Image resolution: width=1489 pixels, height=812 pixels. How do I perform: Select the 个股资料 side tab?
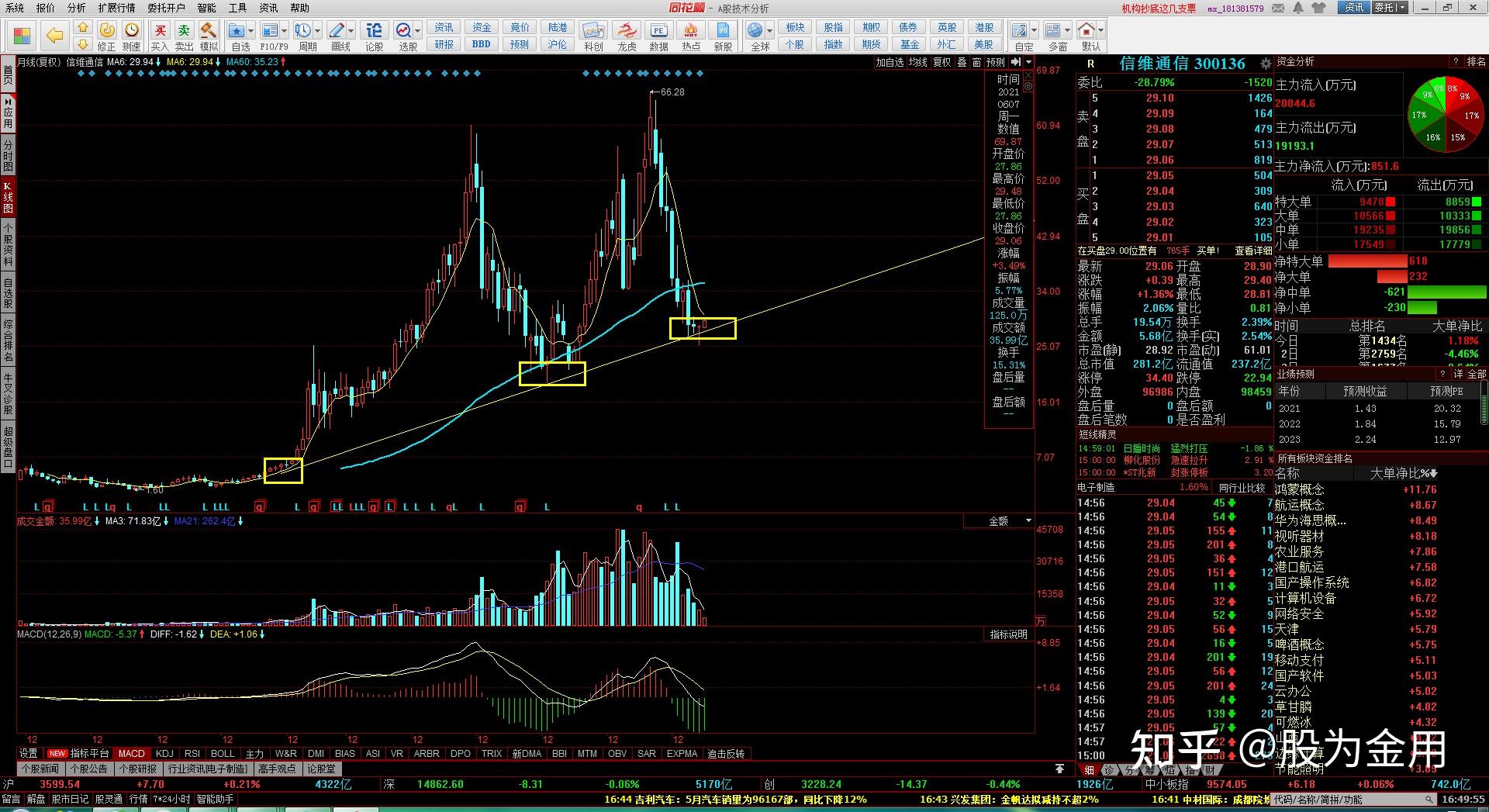(x=8, y=244)
